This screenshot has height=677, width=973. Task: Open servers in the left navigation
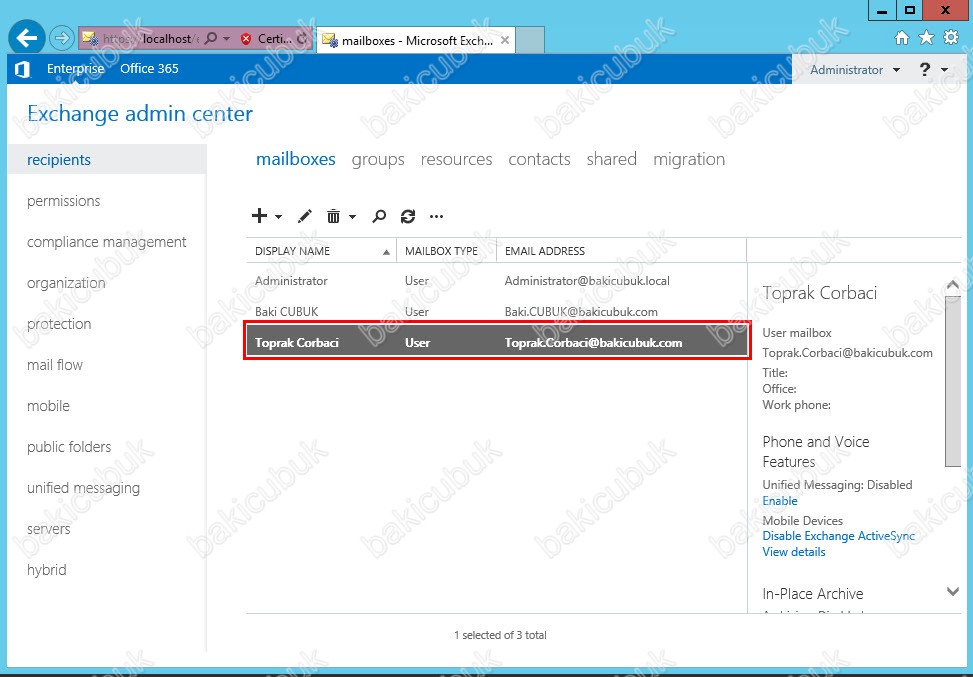tap(48, 529)
